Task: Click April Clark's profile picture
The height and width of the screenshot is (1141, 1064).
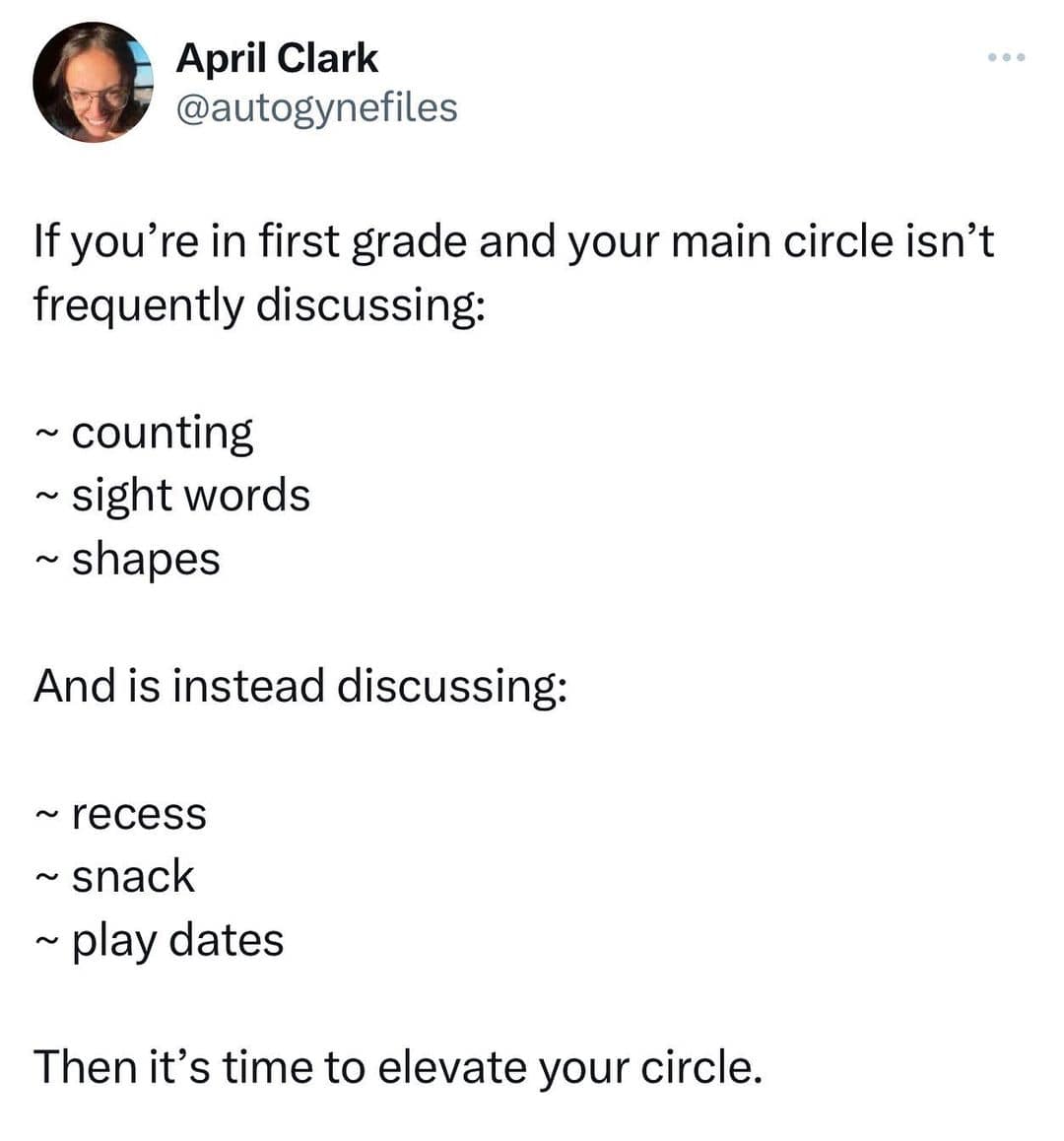Action: pyautogui.click(x=94, y=83)
